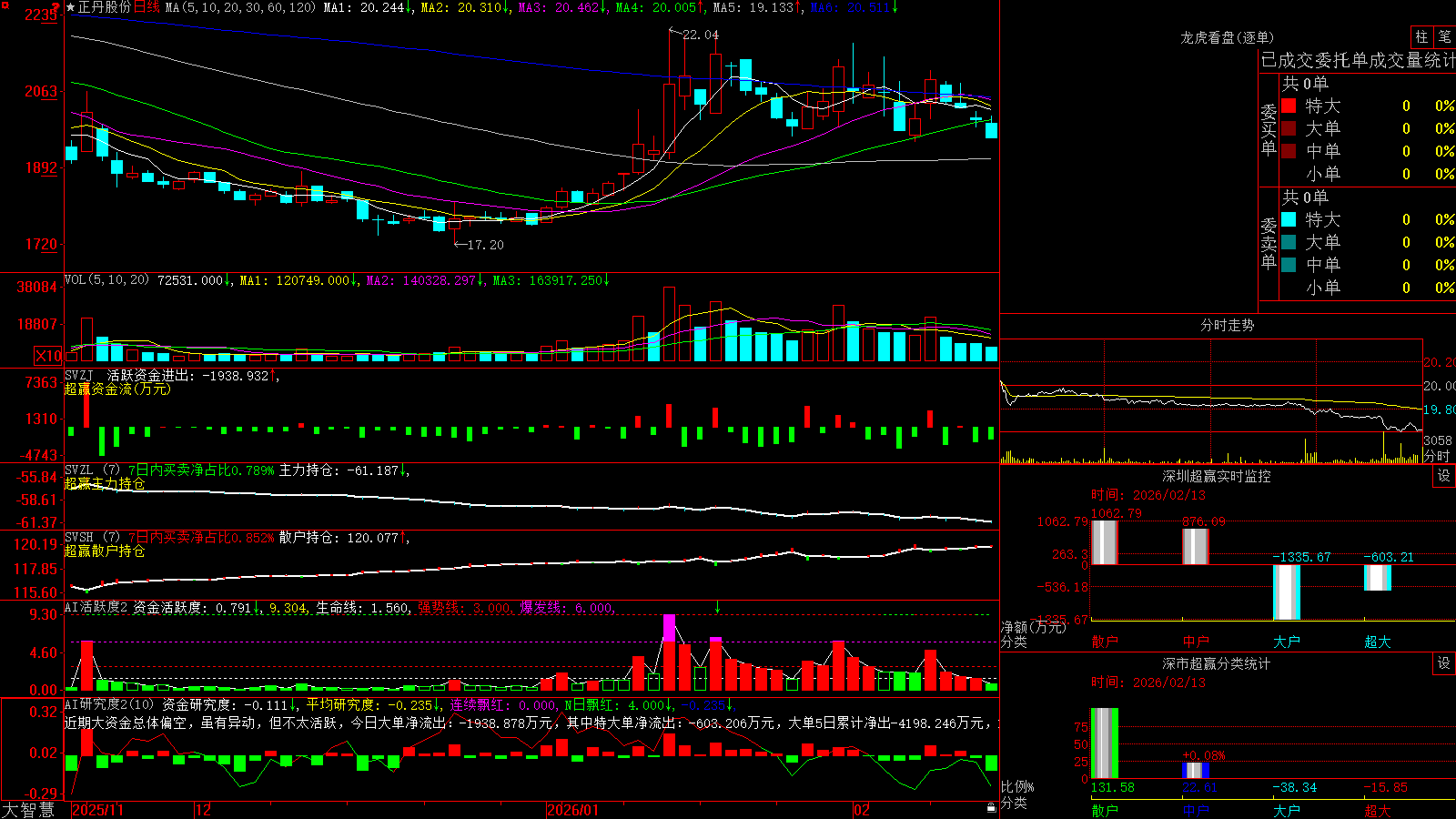This screenshot has width=1456, height=819.
Task: Click the dark red 大单 buy-order swatch
Action: (x=1289, y=128)
